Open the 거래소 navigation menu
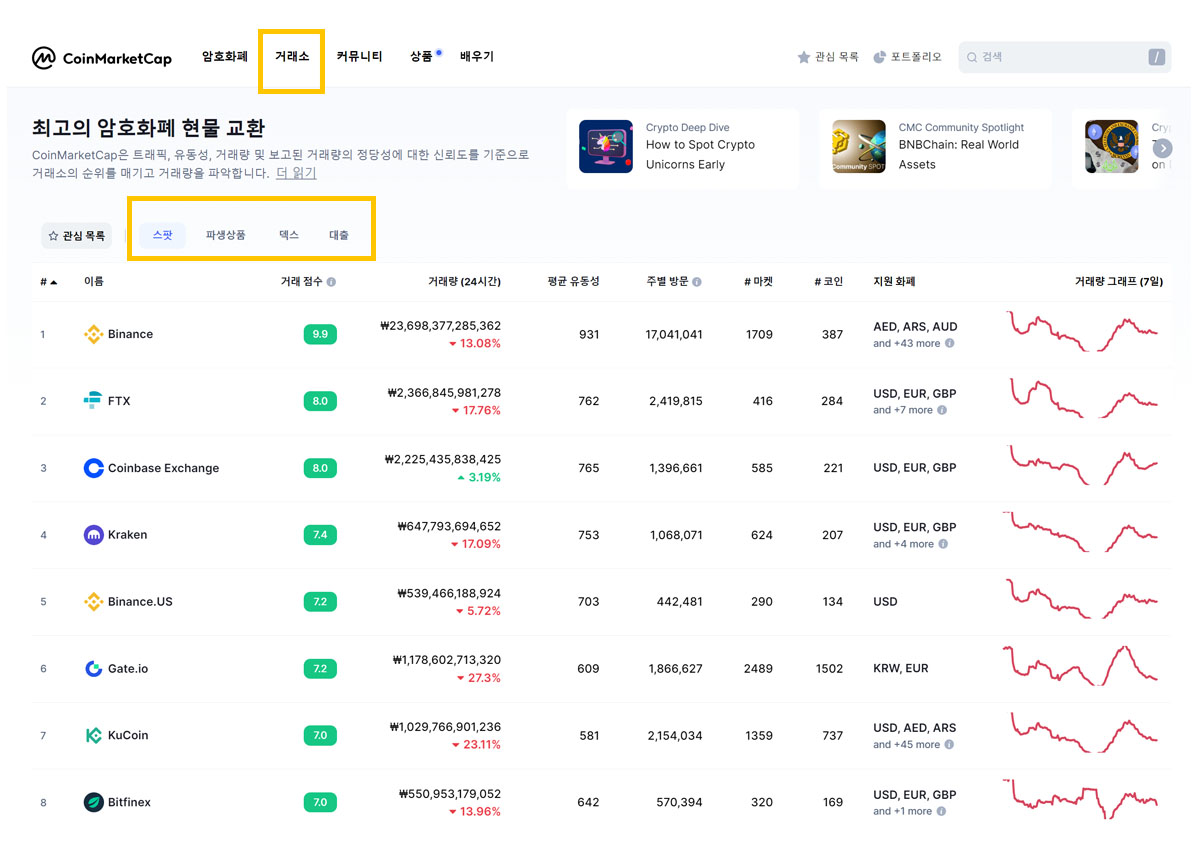 tap(292, 57)
